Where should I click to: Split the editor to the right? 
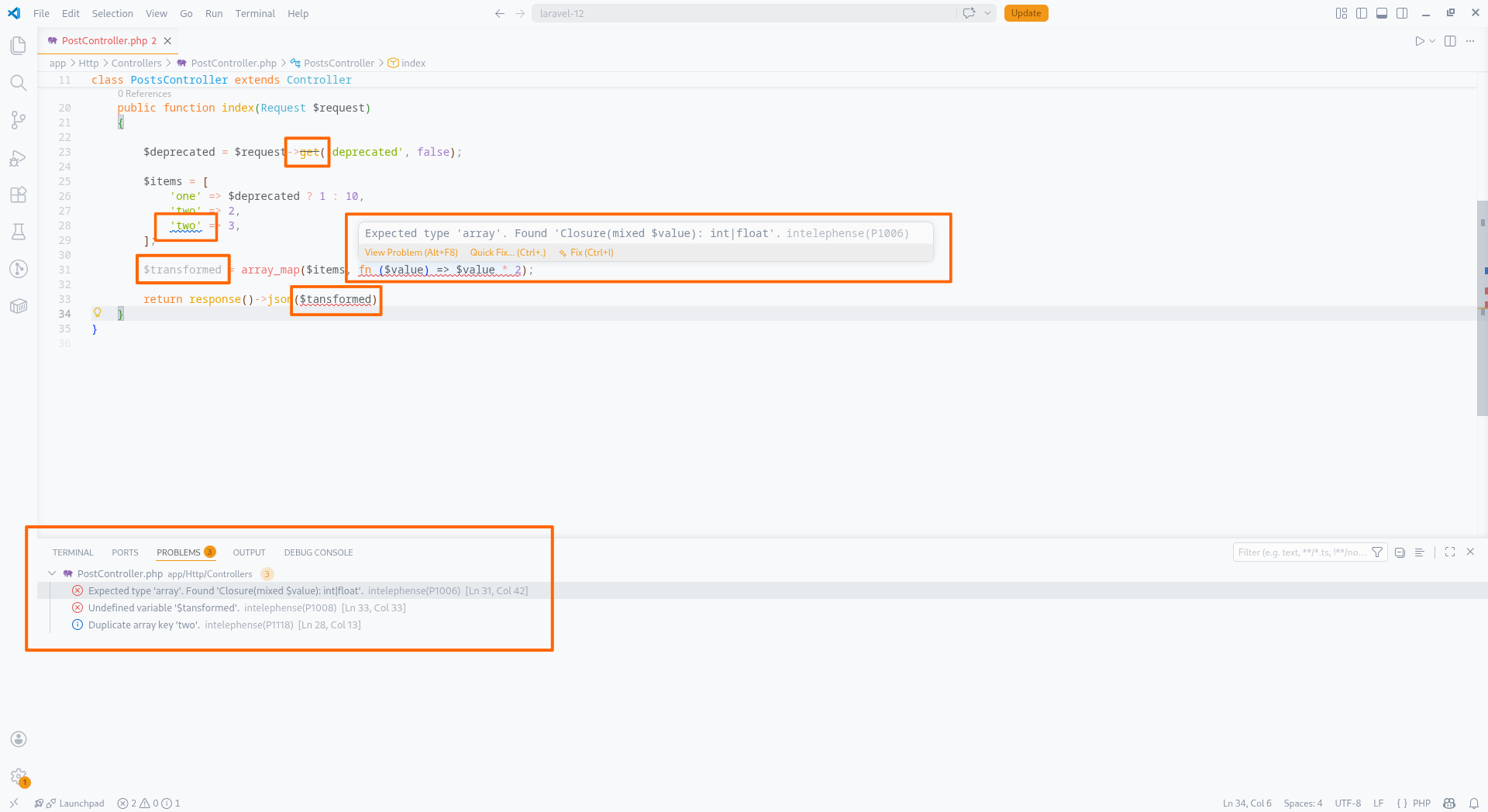click(x=1450, y=41)
